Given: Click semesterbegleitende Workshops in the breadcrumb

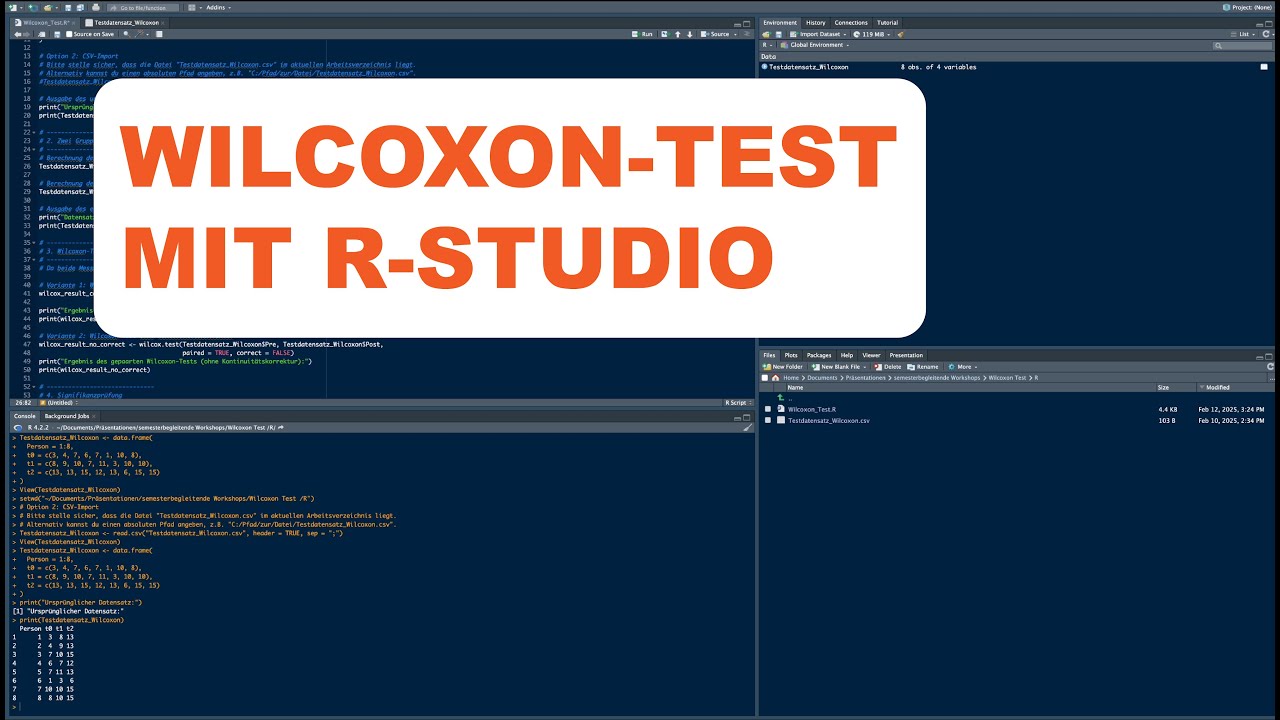Looking at the screenshot, I should (939, 378).
